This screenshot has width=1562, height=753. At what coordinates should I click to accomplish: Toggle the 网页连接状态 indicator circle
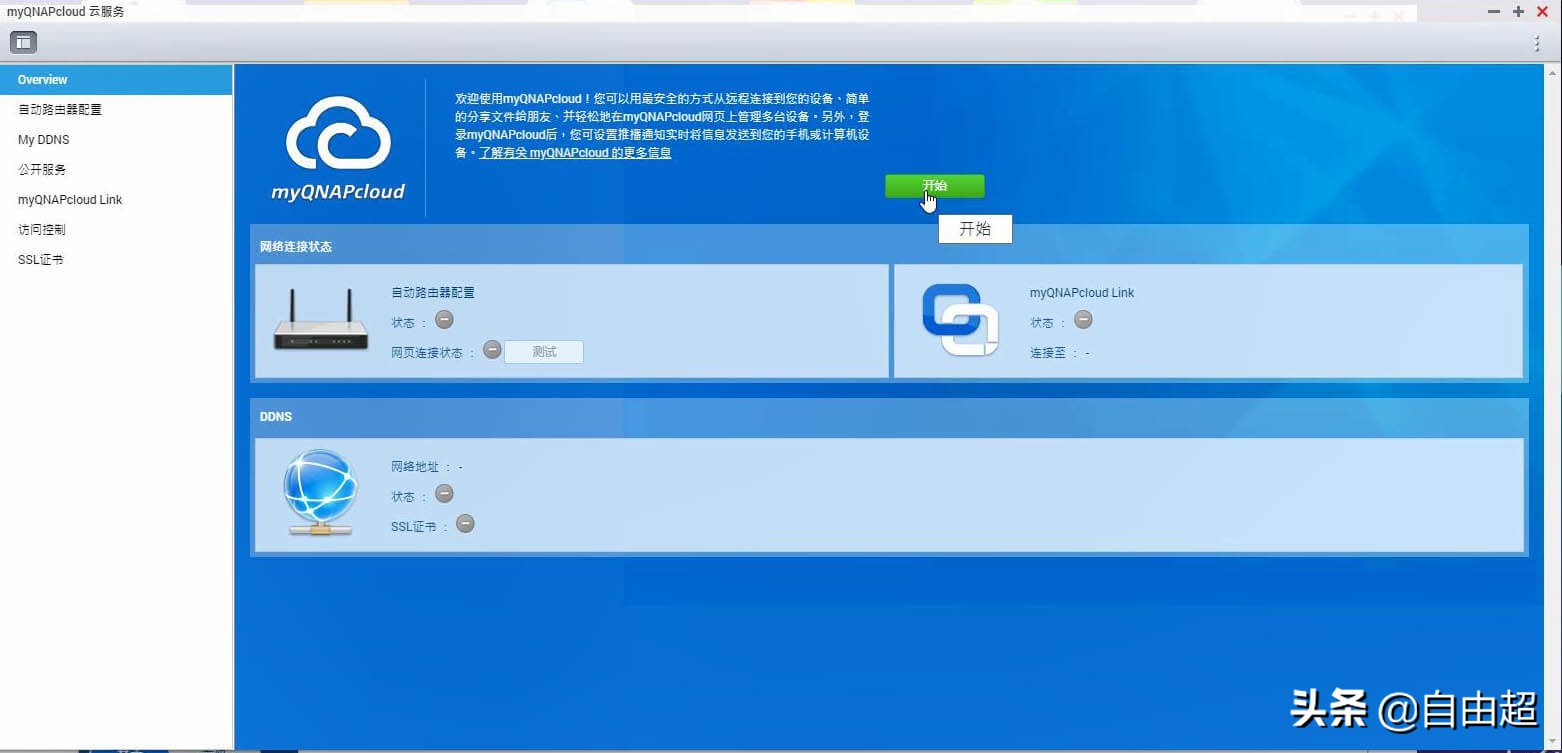coord(491,350)
